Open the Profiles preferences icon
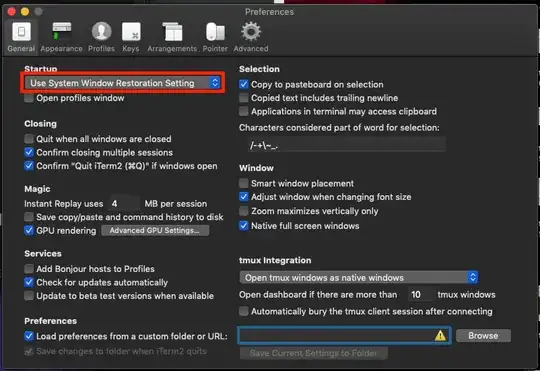 click(x=101, y=31)
